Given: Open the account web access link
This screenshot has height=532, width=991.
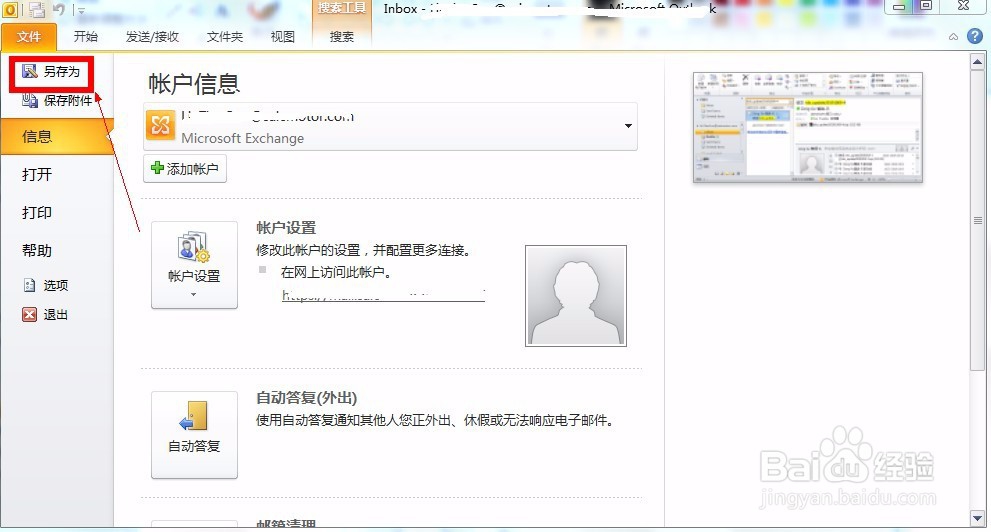Looking at the screenshot, I should coord(383,295).
